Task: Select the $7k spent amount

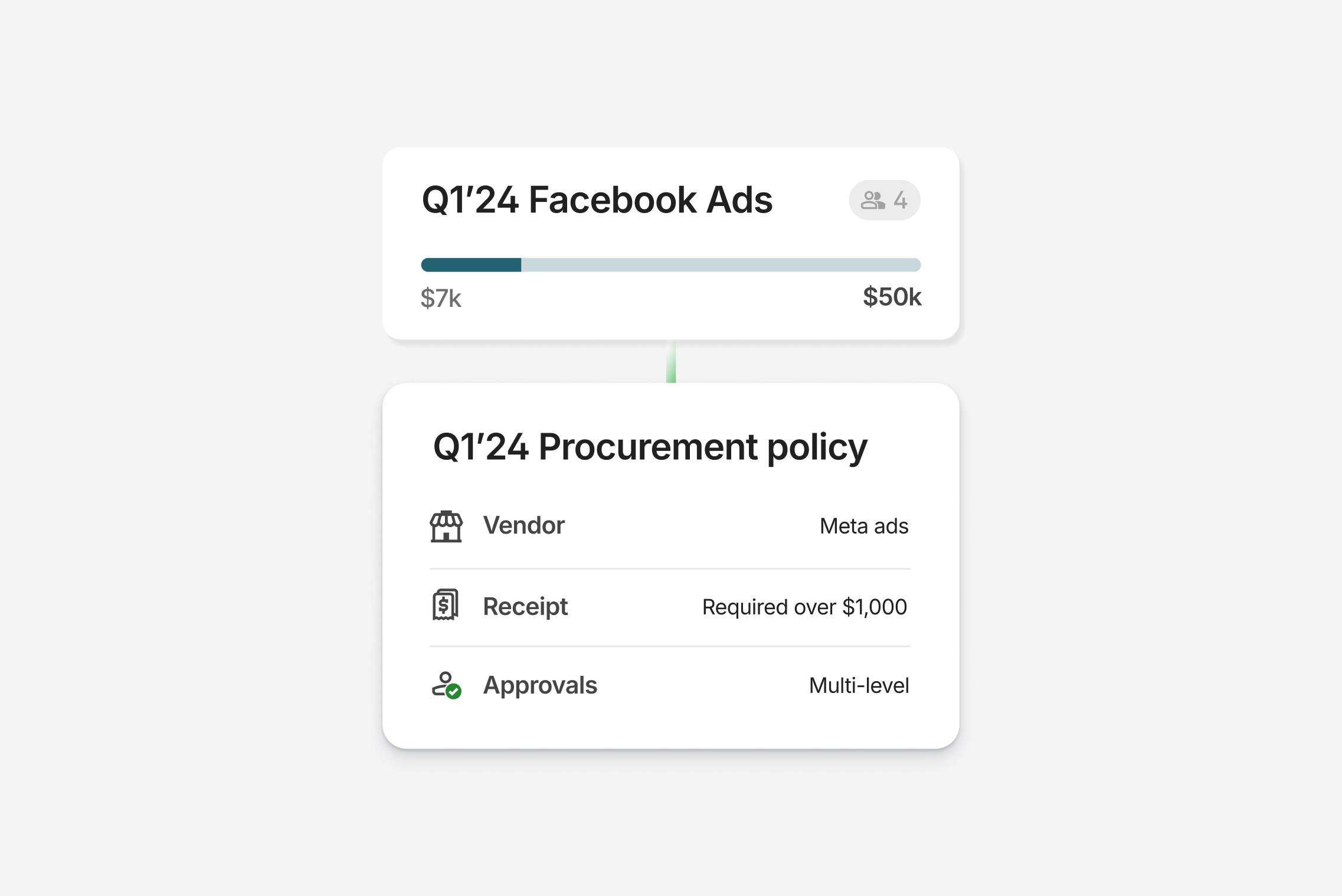Action: (x=441, y=298)
